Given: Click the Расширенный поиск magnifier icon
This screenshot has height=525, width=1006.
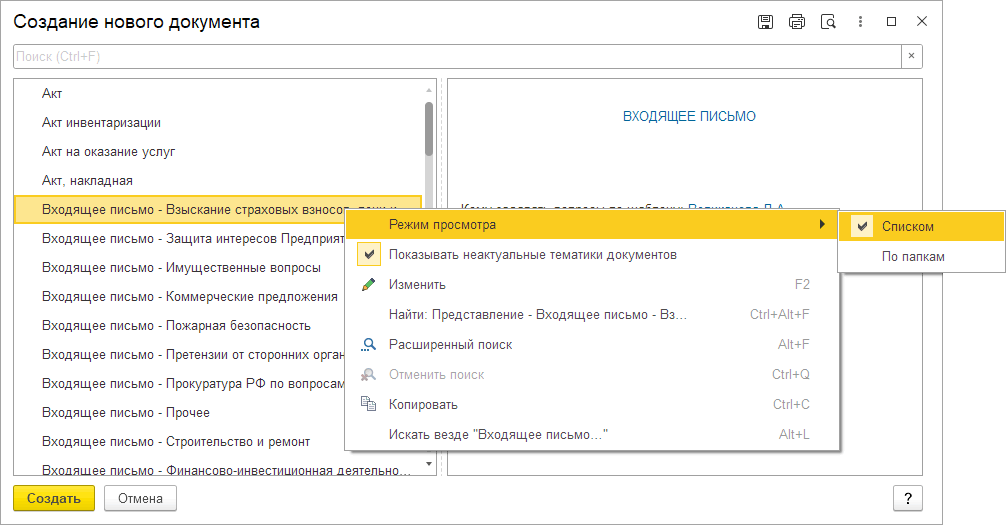Looking at the screenshot, I should tap(368, 345).
